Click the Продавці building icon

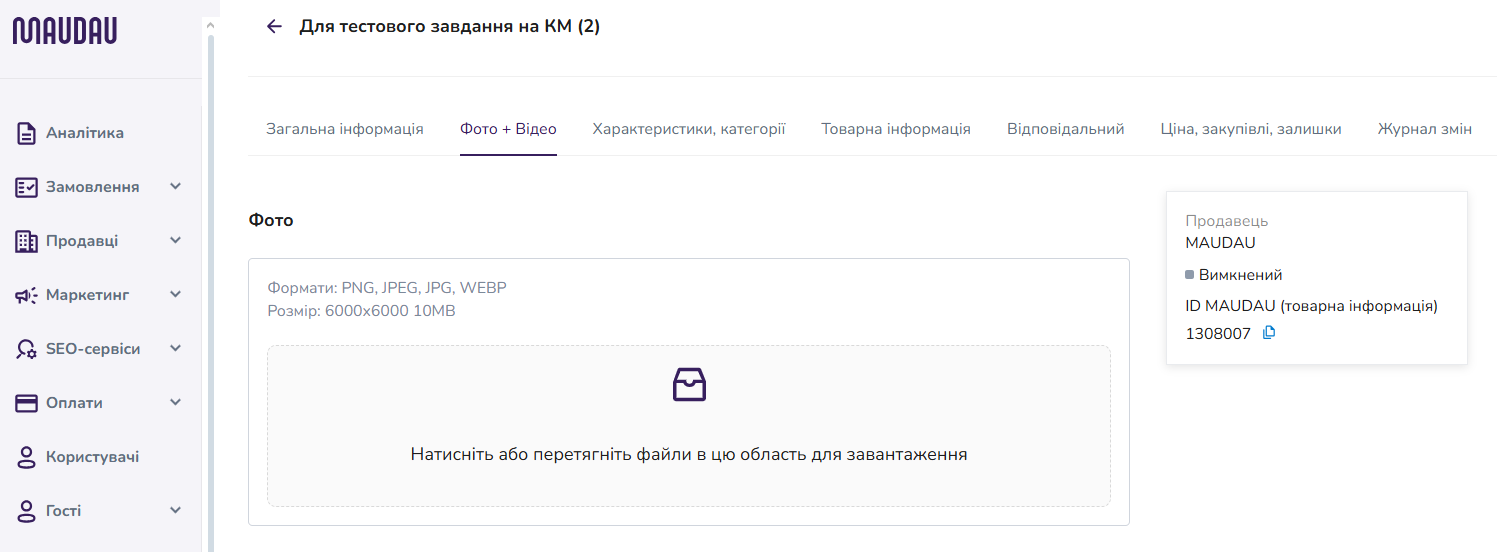[27, 241]
